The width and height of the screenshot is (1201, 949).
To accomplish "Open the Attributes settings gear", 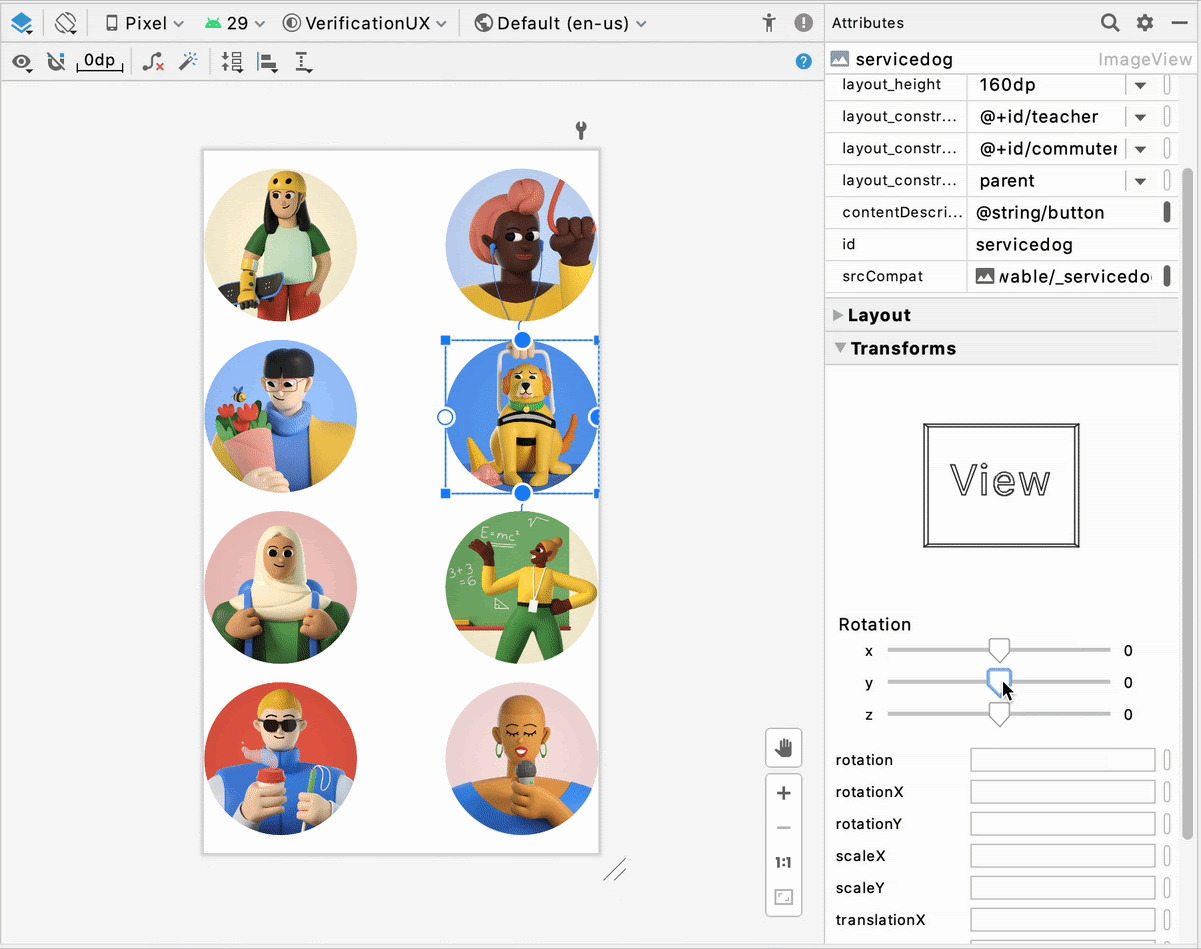I will click(1145, 22).
